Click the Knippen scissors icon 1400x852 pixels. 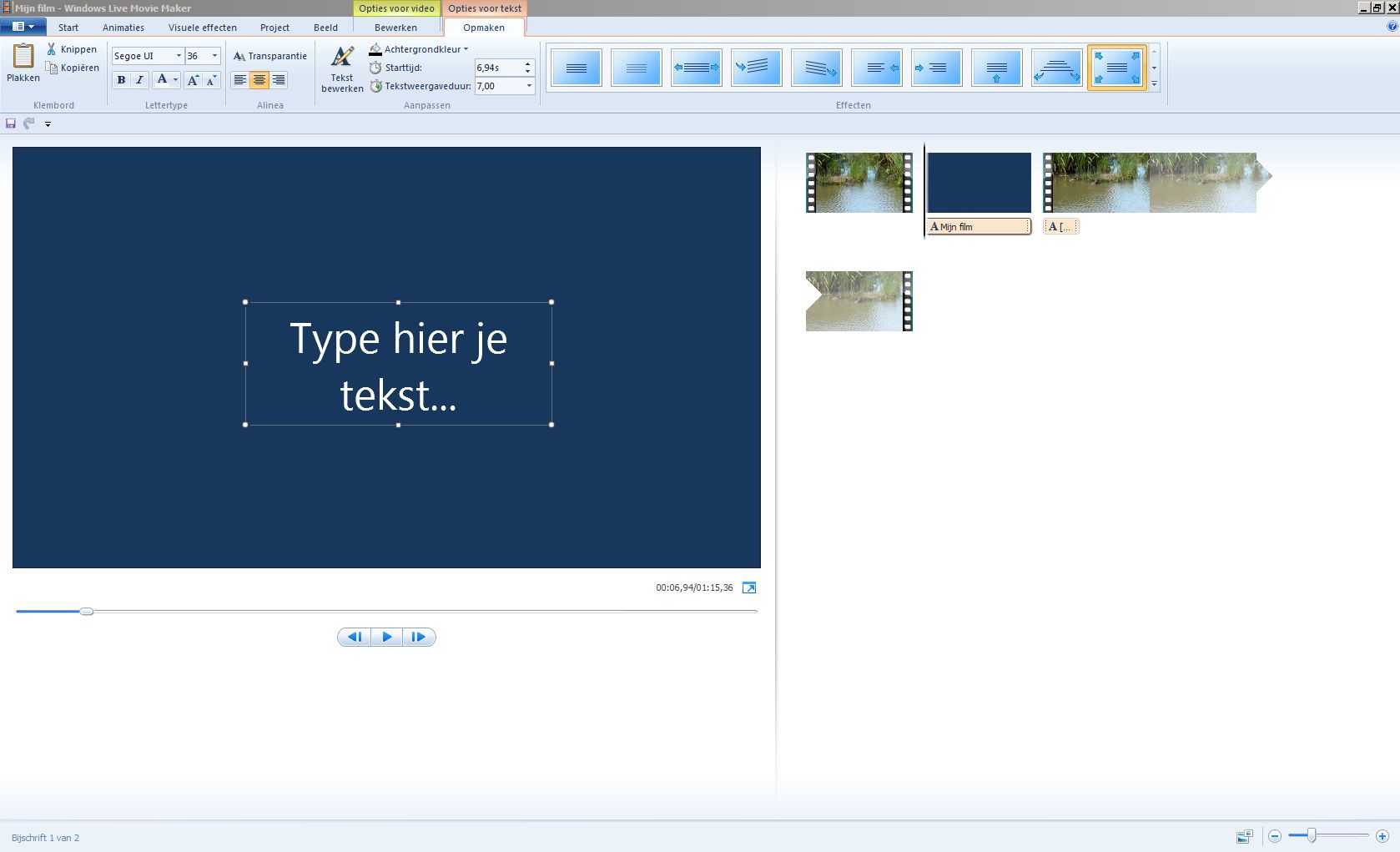[x=52, y=49]
